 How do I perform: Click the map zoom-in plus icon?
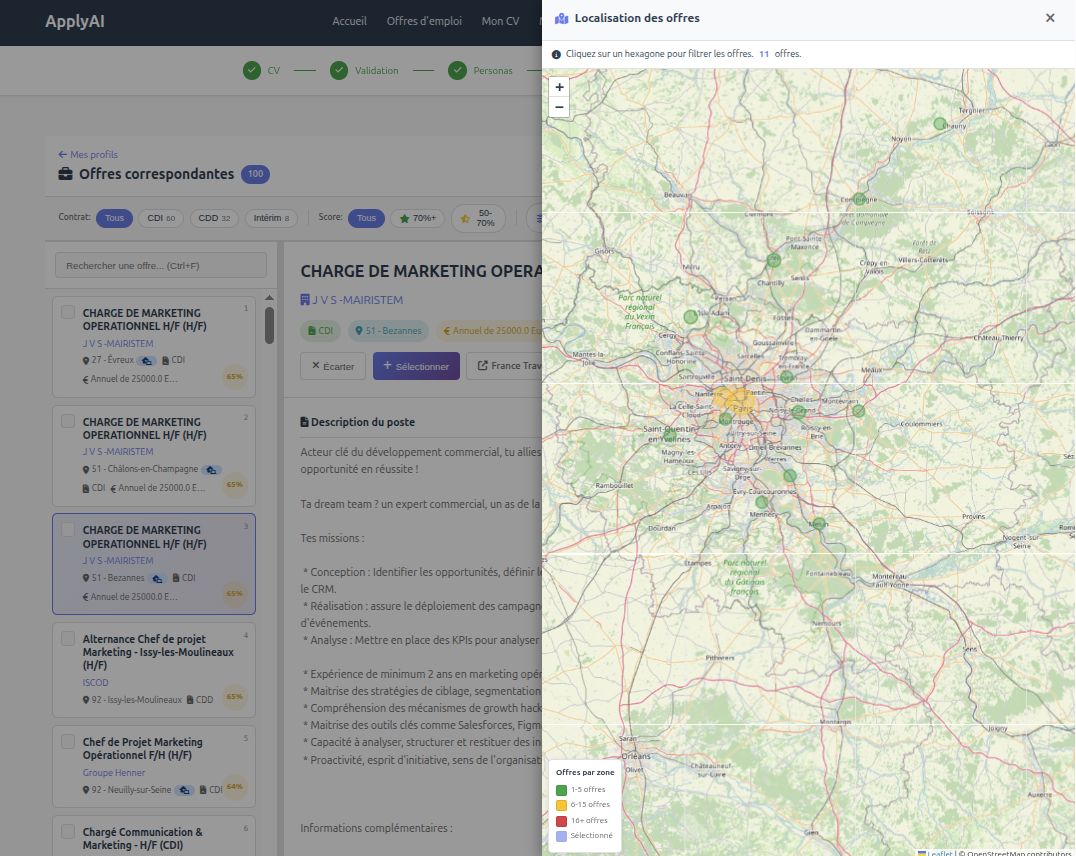pos(559,87)
